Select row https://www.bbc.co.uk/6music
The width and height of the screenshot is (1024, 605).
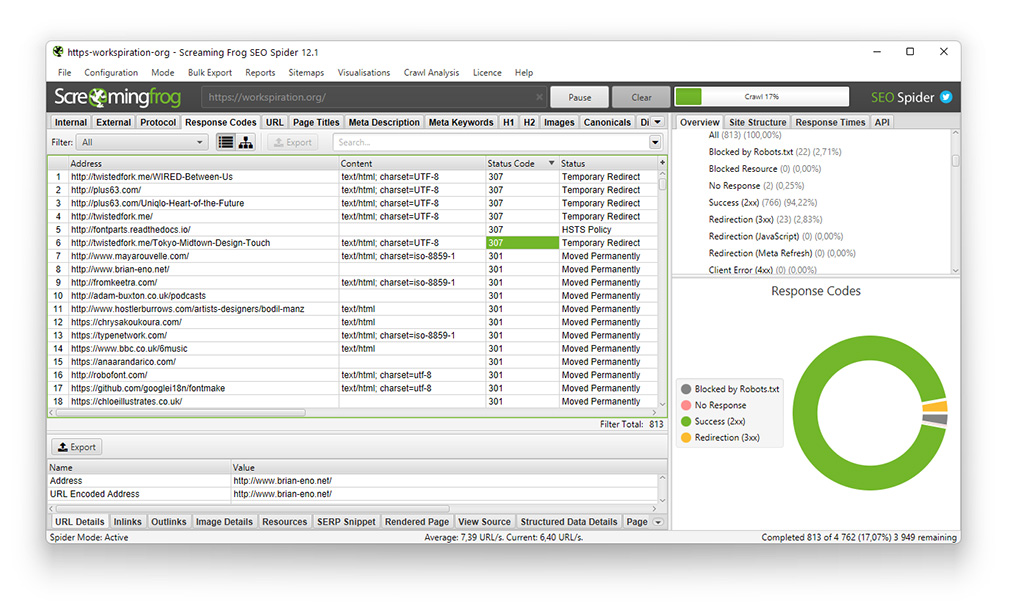353,348
